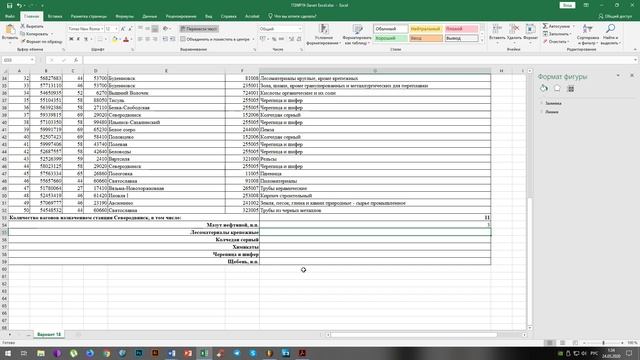Viewport: 640px width, 360px height.
Task: Click Windows Start button on taskbar
Action: (7, 353)
